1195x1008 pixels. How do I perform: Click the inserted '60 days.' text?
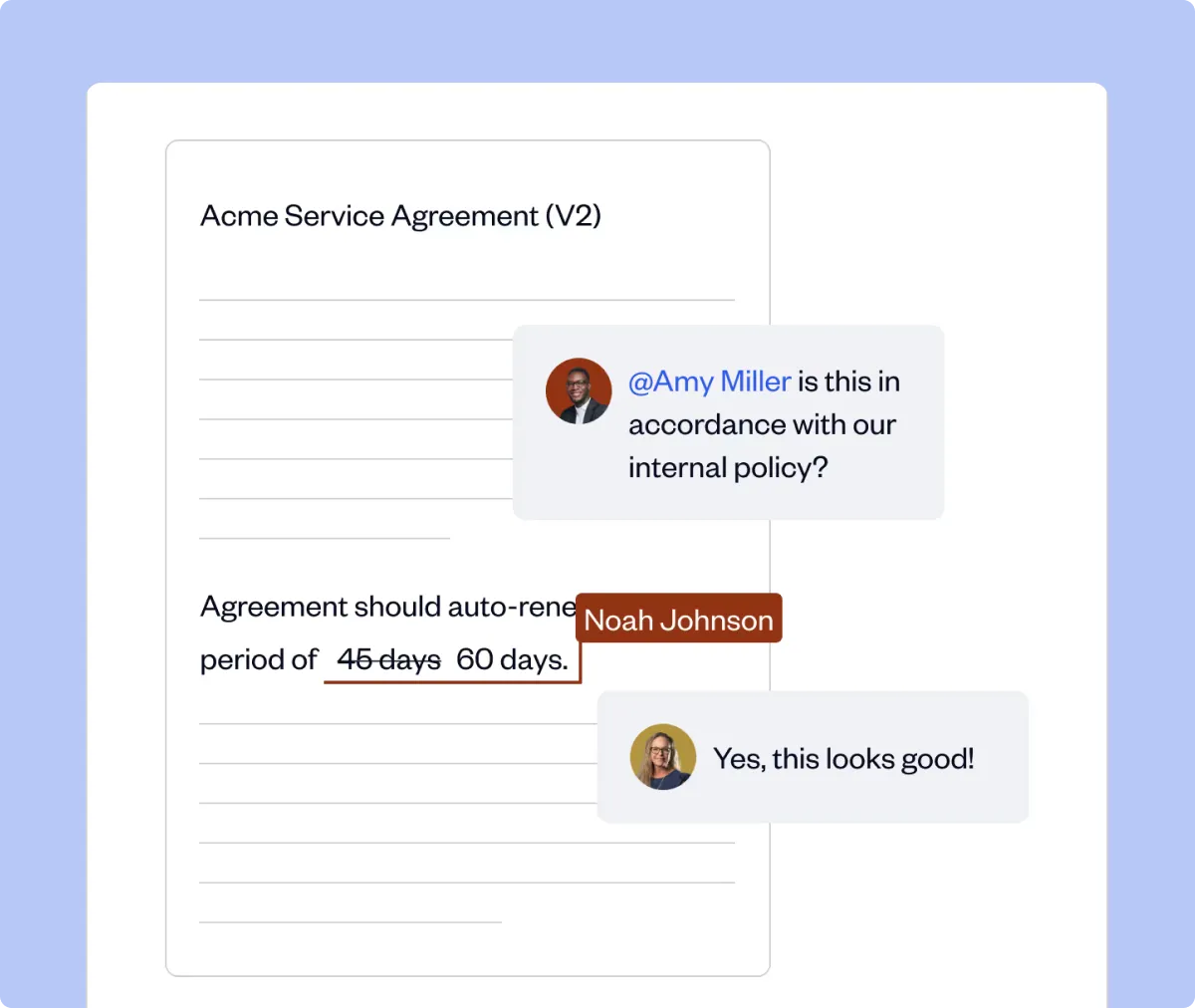512,659
